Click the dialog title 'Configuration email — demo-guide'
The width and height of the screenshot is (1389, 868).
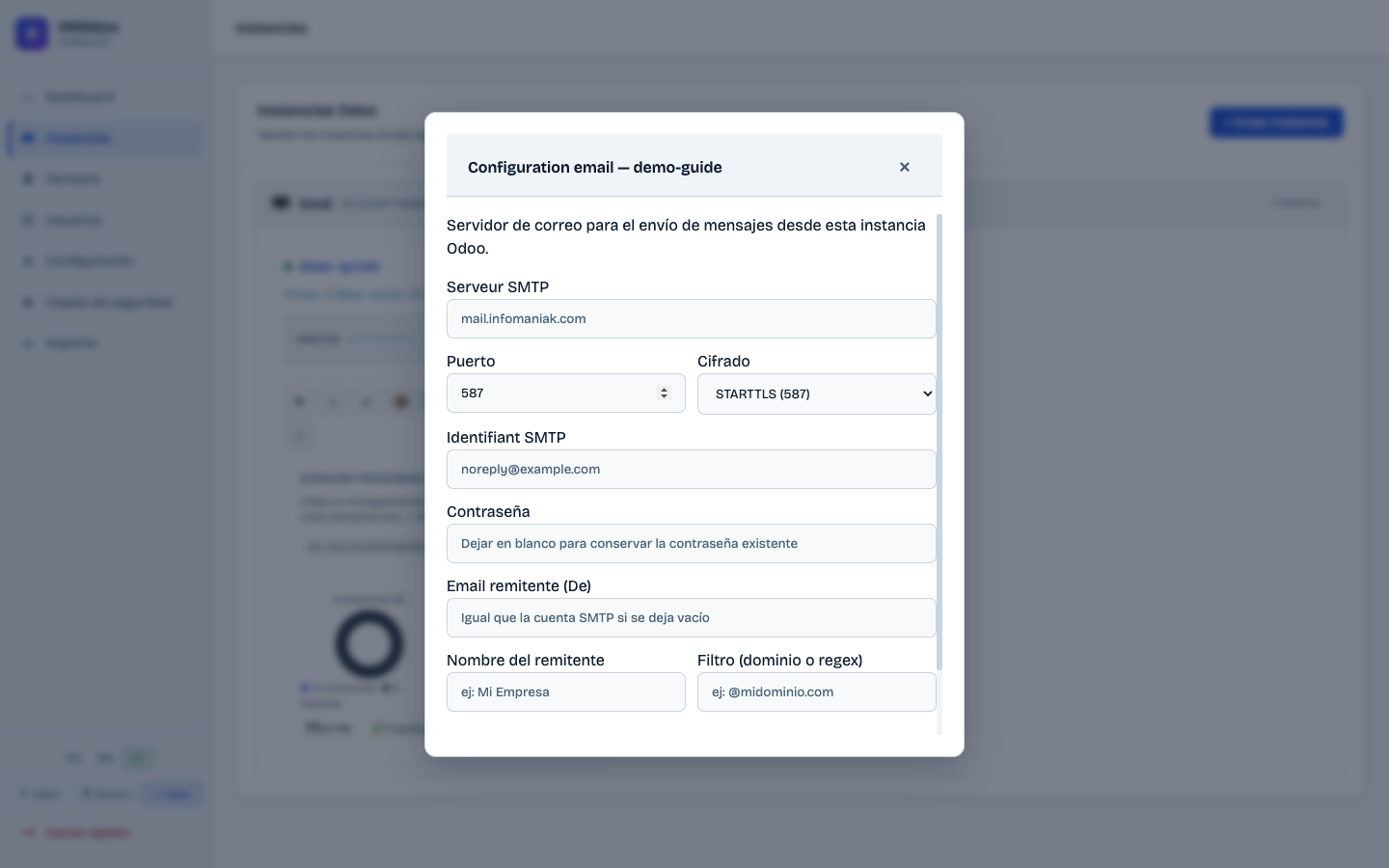click(595, 168)
